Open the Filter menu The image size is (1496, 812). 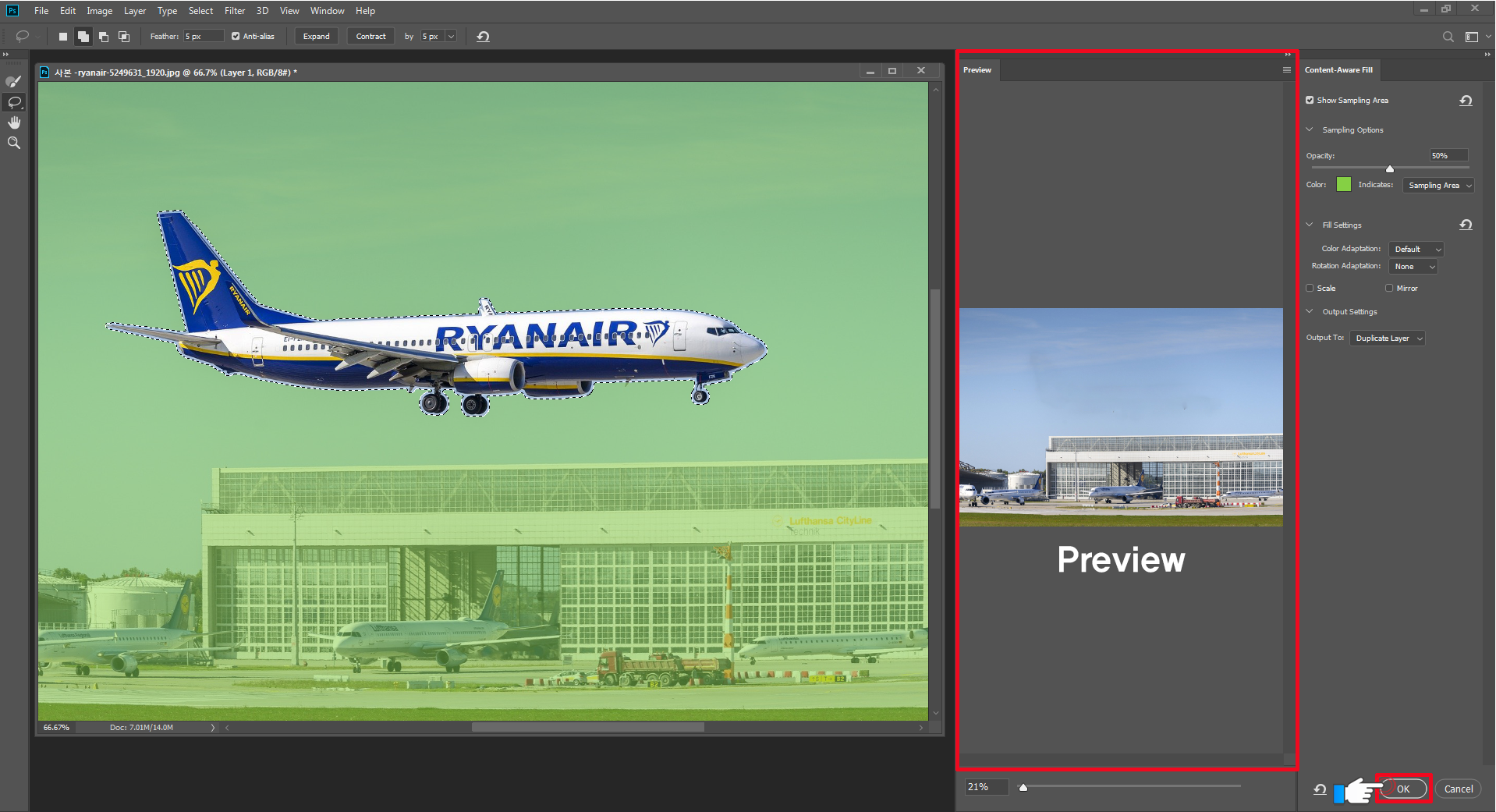tap(235, 11)
